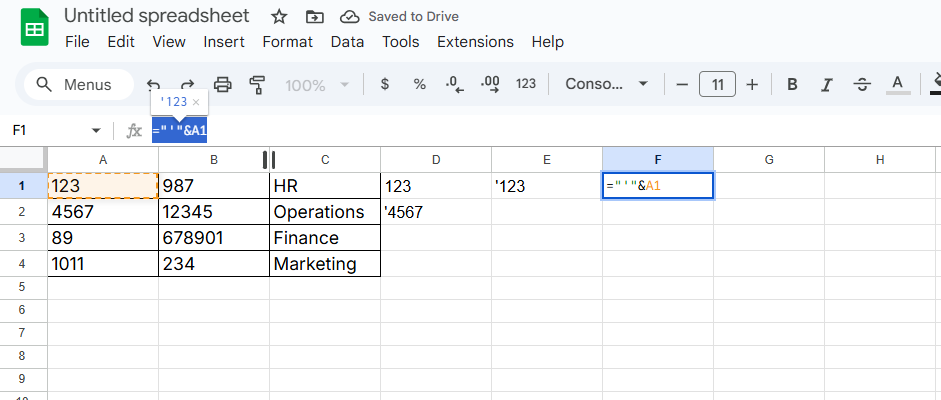This screenshot has width=941, height=400.
Task: Select the paint format tool
Action: [x=257, y=85]
